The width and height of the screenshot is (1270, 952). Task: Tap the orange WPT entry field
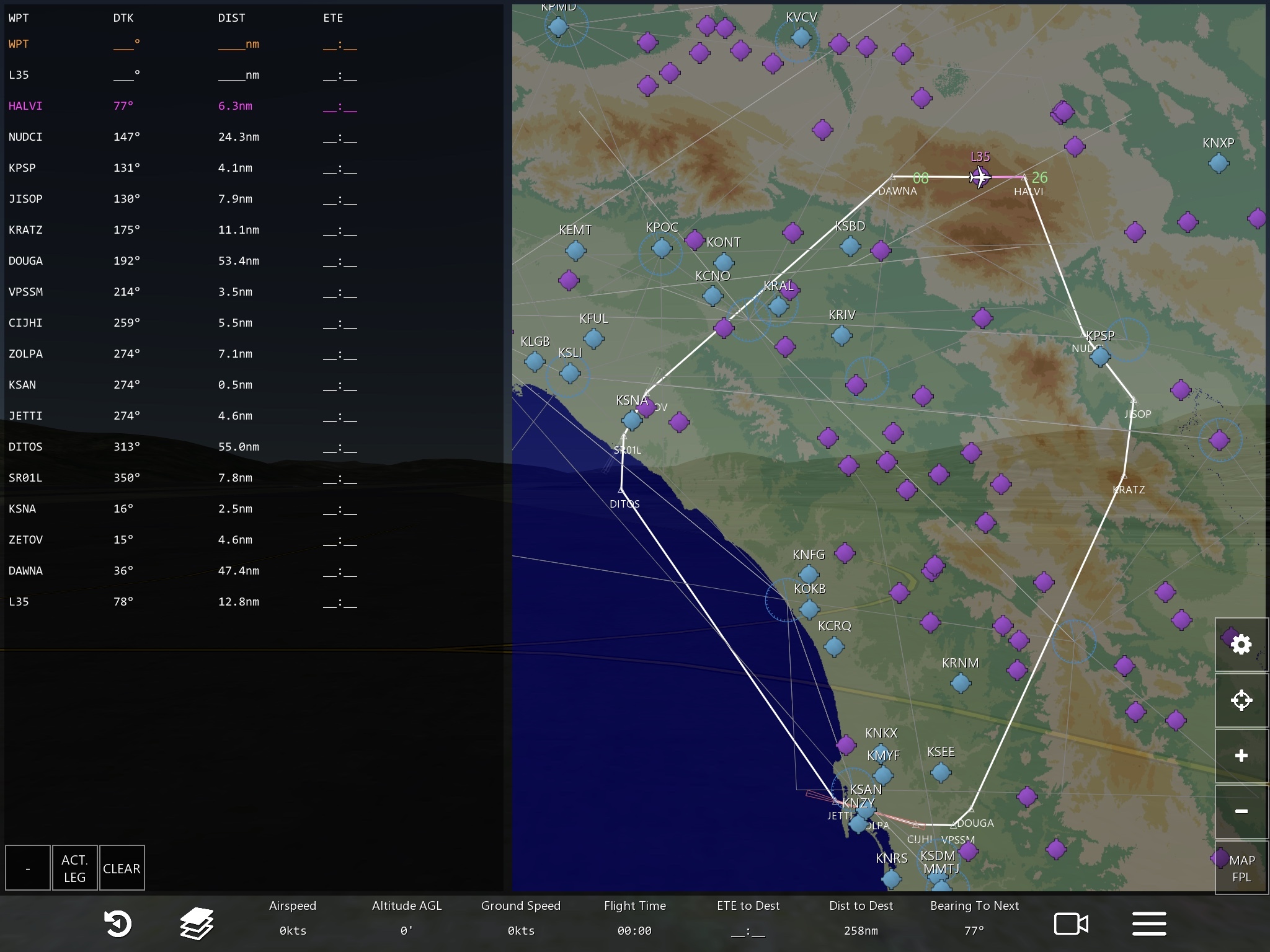[x=19, y=44]
